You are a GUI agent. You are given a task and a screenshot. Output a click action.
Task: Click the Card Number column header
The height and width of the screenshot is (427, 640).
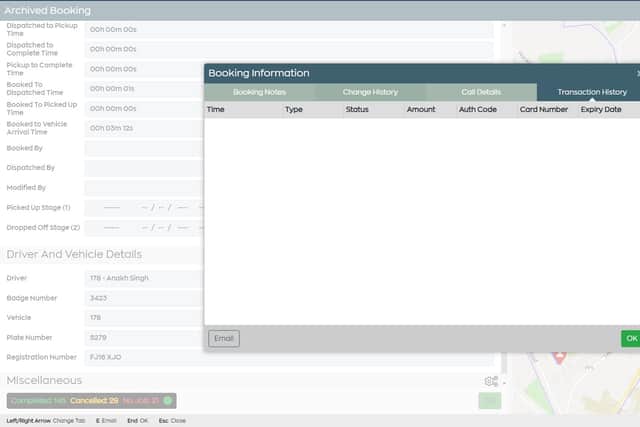[544, 109]
